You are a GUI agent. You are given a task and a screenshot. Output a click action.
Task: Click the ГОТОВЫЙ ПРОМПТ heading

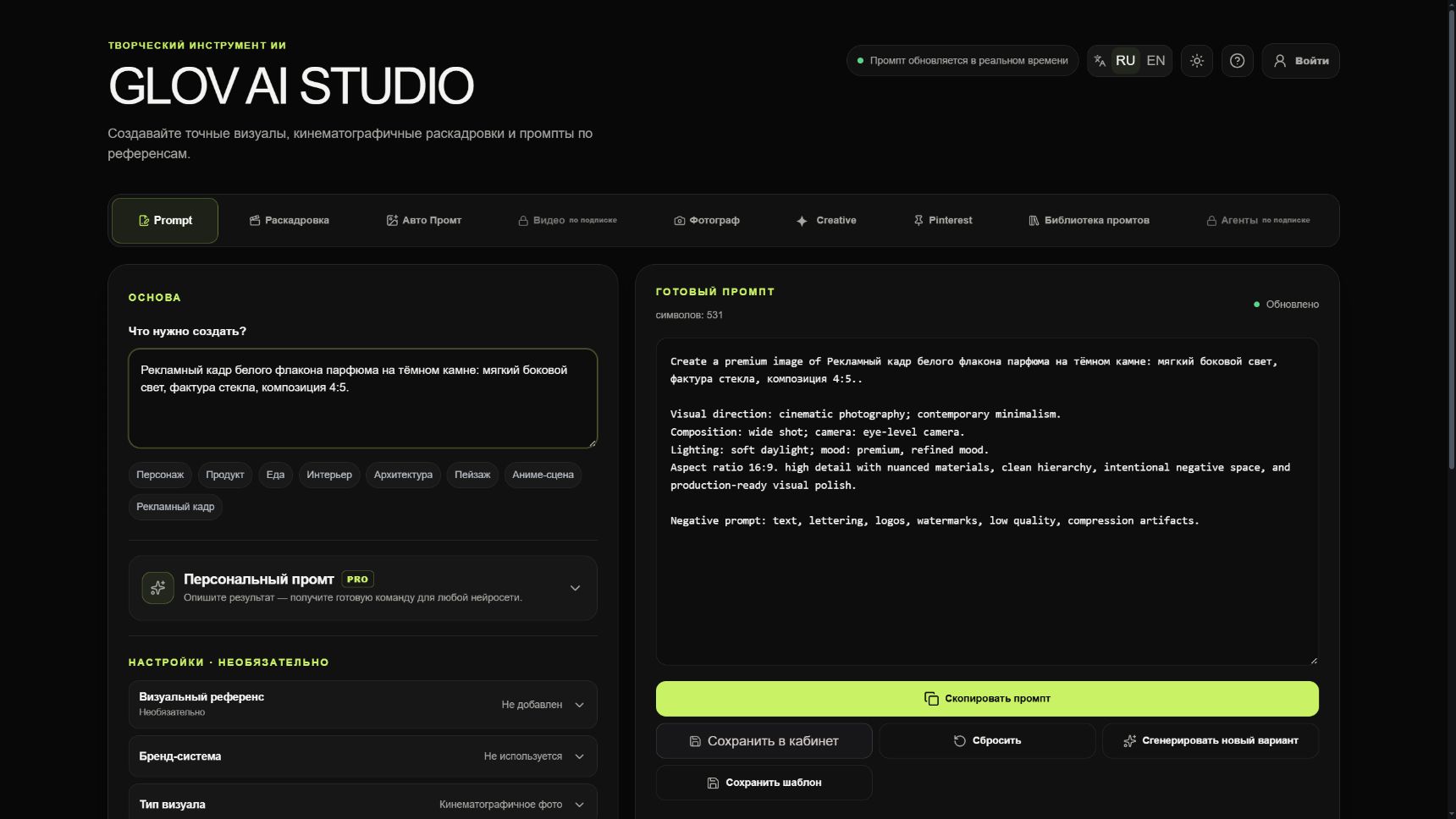click(x=715, y=292)
